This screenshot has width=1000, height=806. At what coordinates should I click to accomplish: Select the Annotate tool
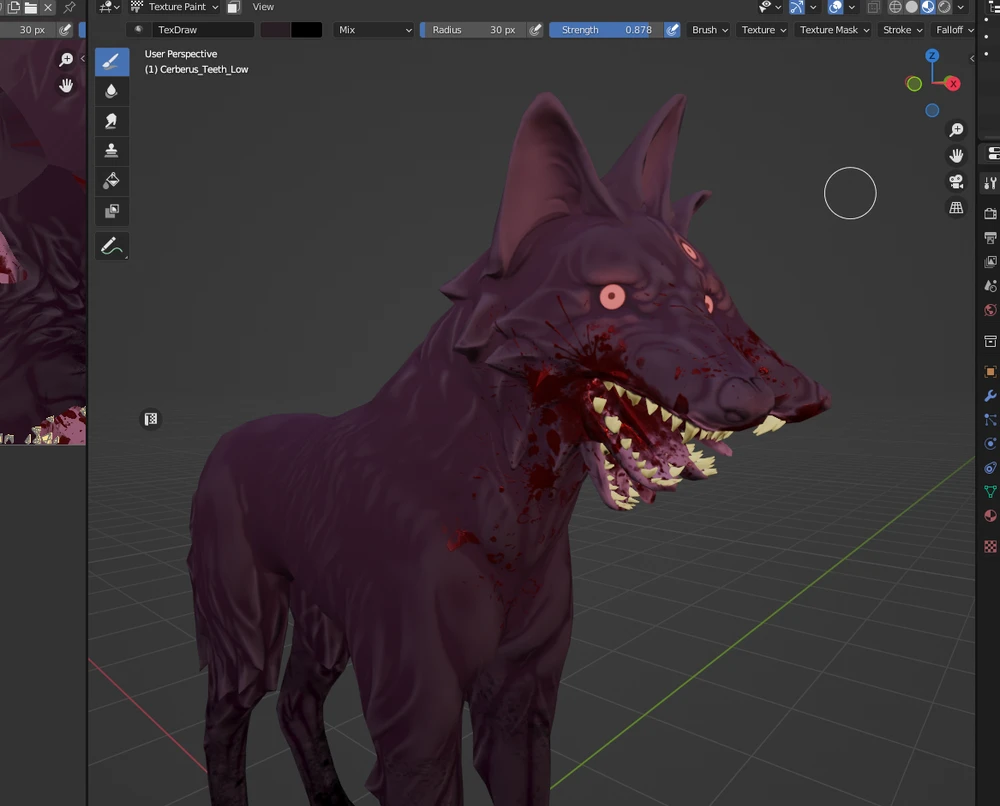pos(112,246)
